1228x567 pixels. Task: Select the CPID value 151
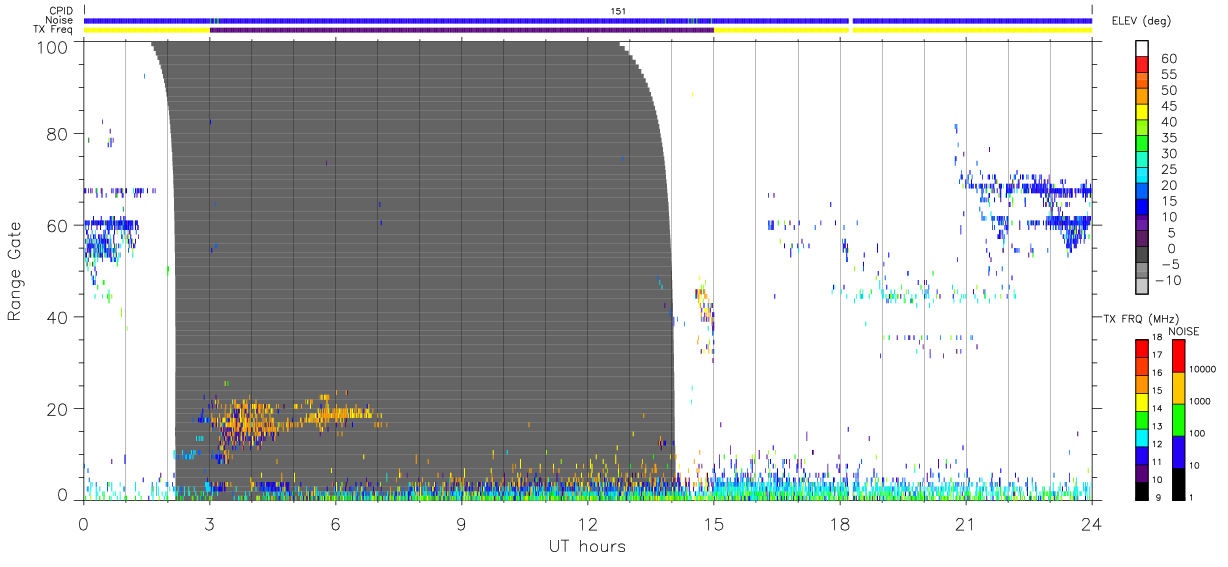pyautogui.click(x=618, y=11)
